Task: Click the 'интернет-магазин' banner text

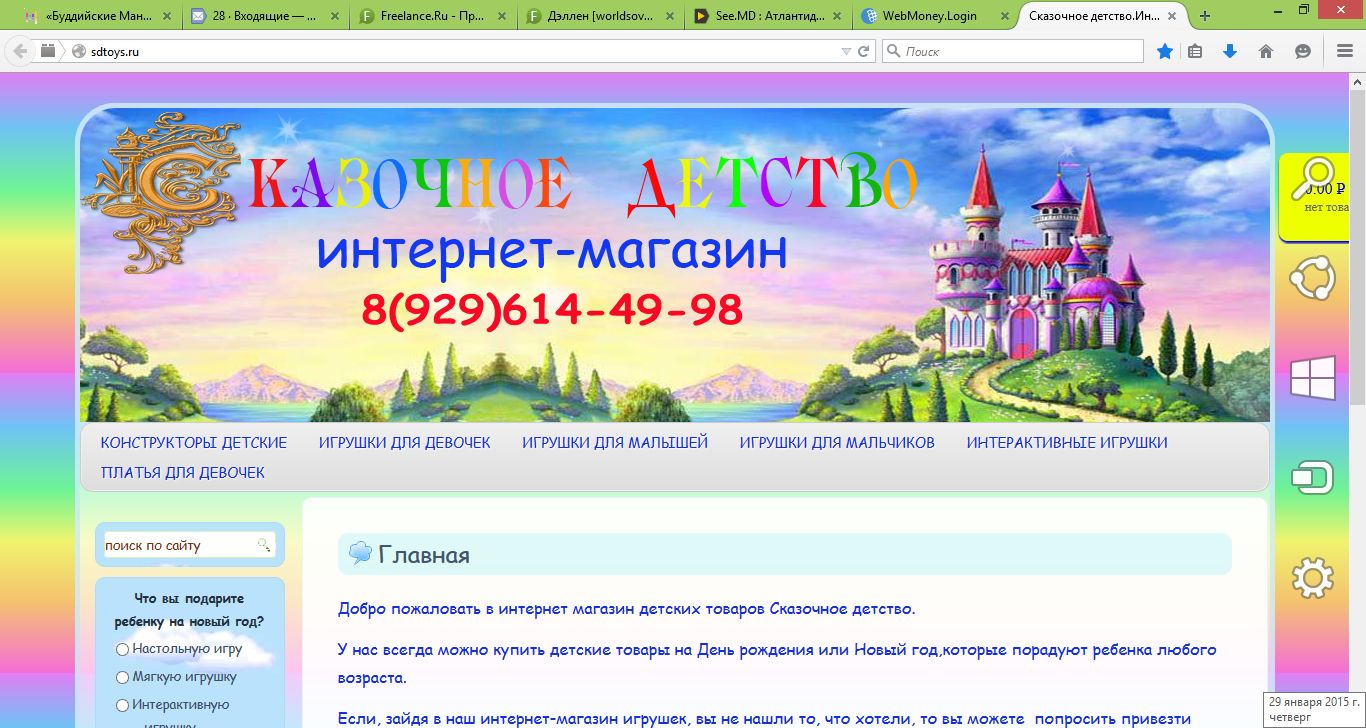Action: click(552, 252)
